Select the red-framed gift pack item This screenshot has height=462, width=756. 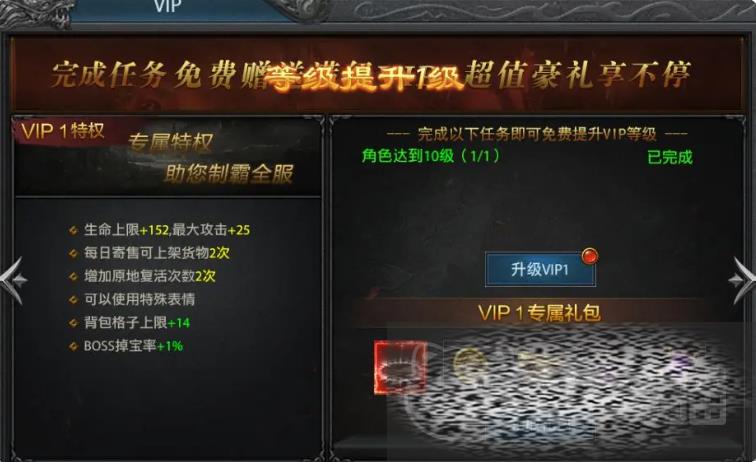pyautogui.click(x=400, y=367)
